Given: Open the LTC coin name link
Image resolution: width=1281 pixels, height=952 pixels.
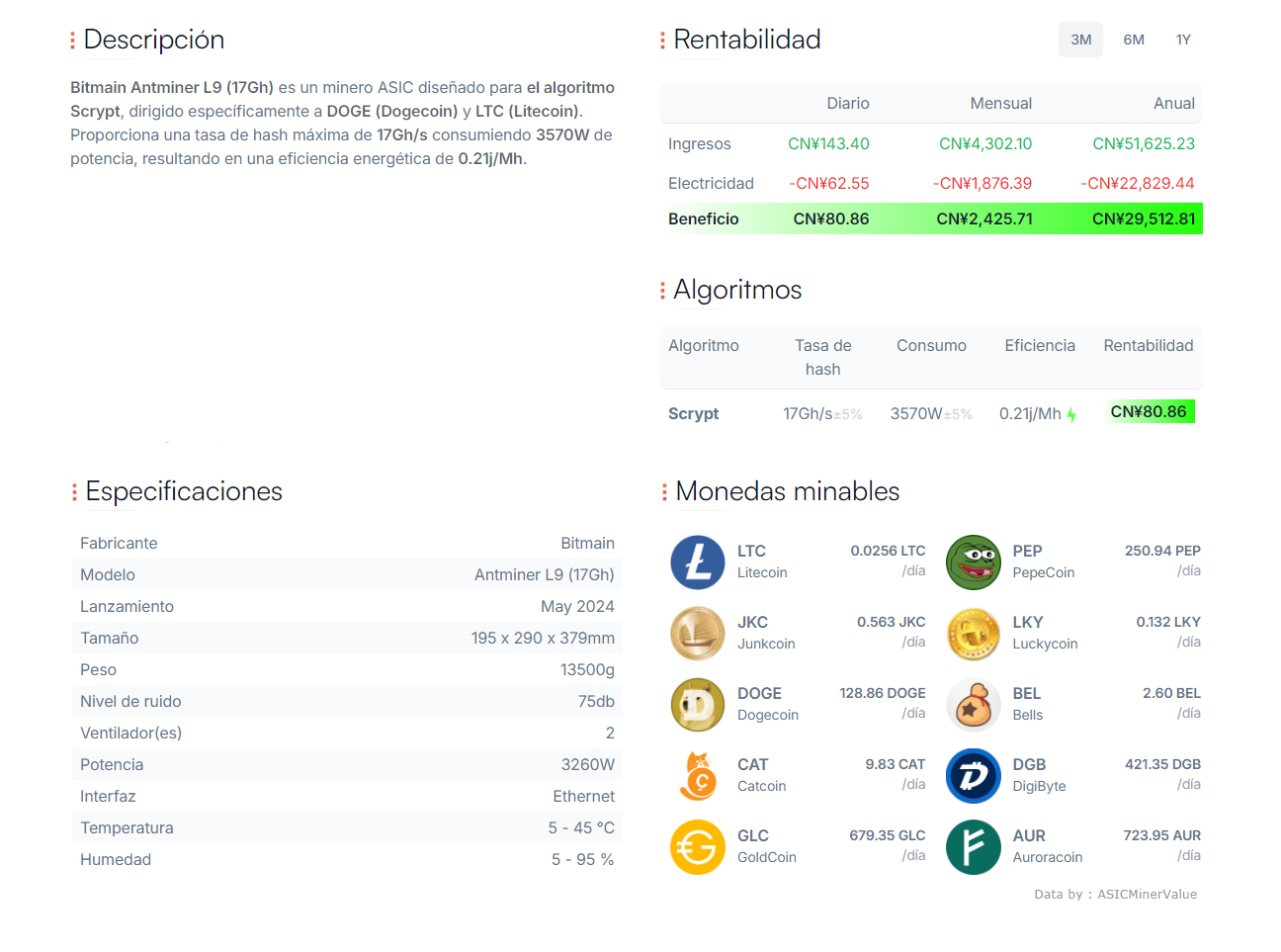Looking at the screenshot, I should coord(751,551).
